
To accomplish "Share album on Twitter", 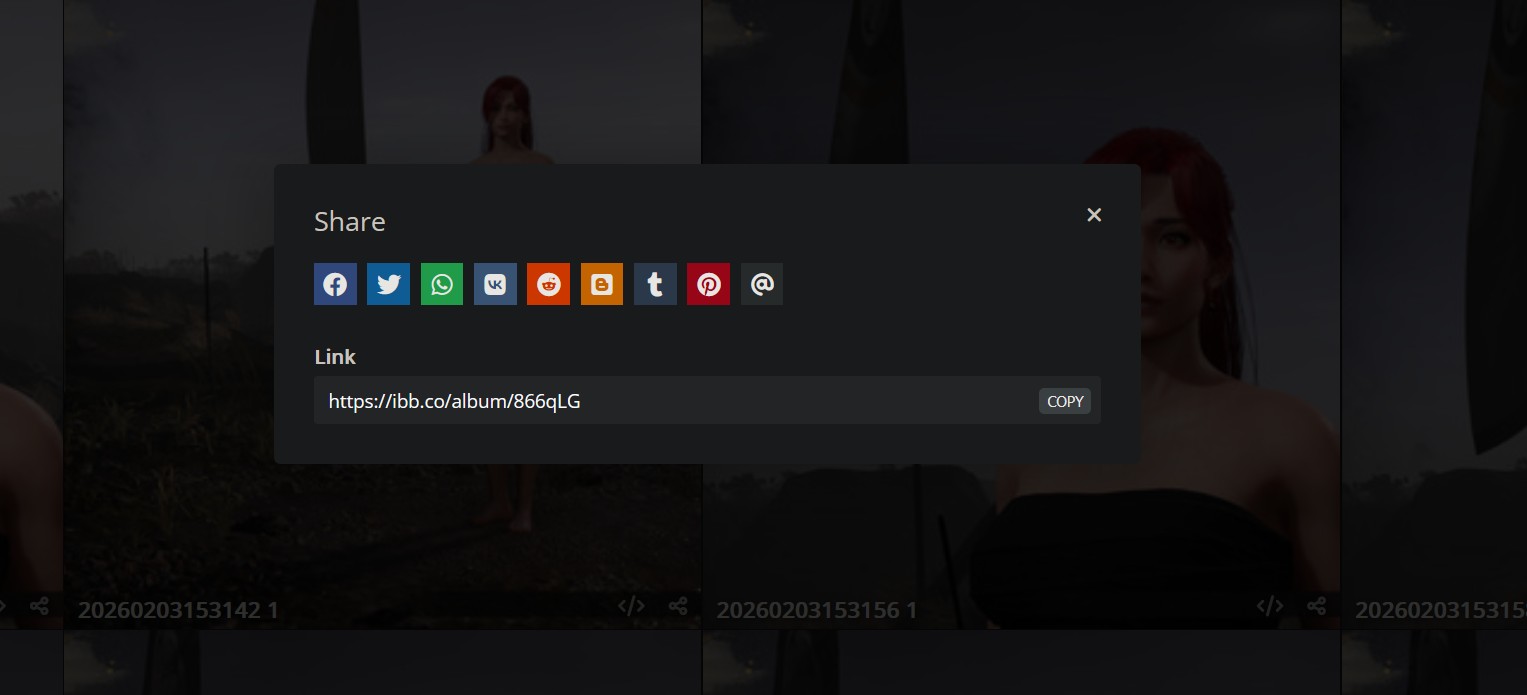I will point(388,284).
